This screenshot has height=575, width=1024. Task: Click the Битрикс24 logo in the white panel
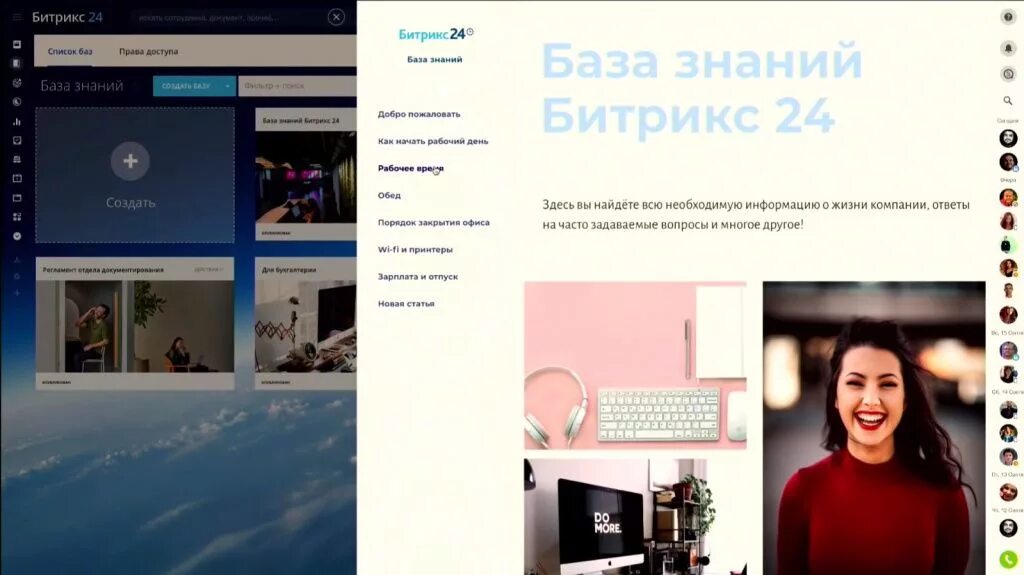(436, 34)
